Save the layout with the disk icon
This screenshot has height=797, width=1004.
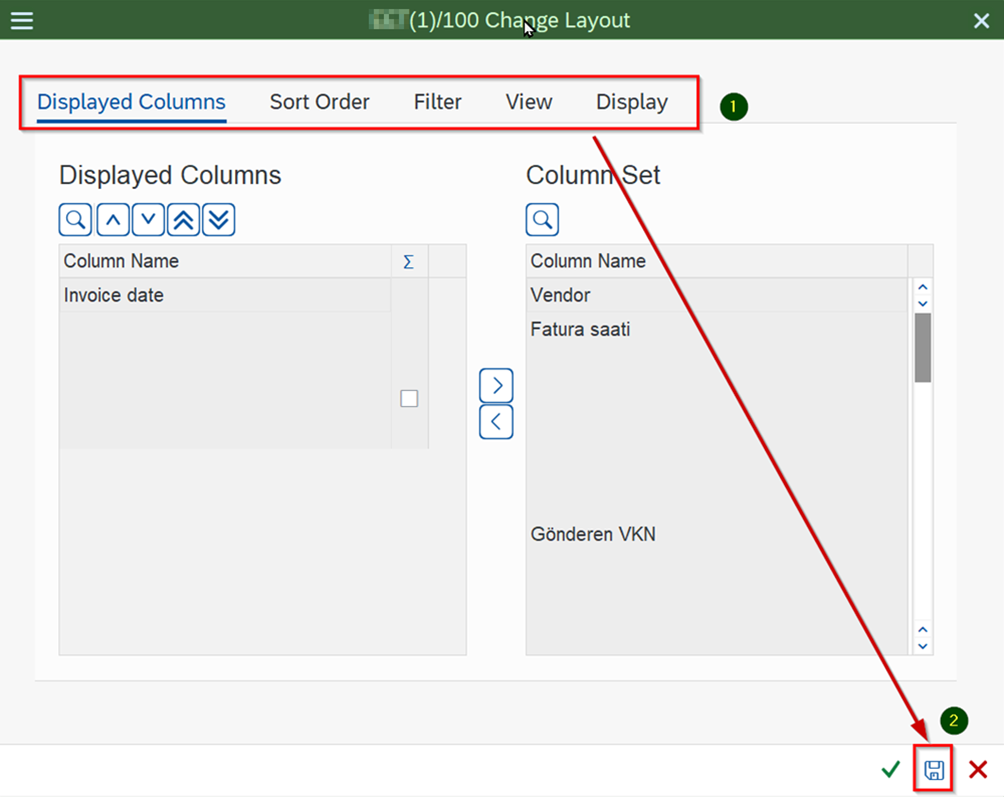933,769
